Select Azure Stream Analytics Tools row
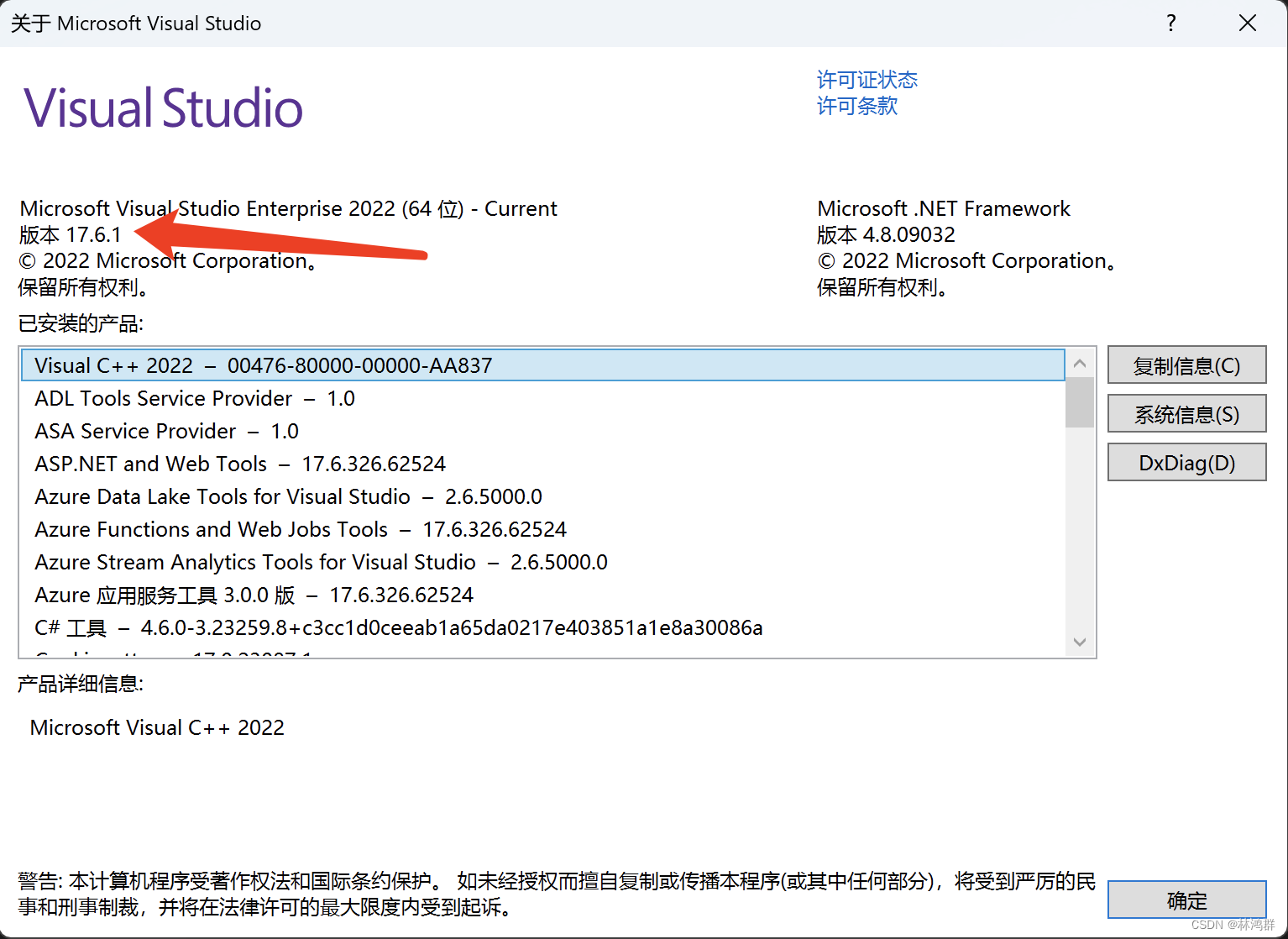 [x=543, y=562]
